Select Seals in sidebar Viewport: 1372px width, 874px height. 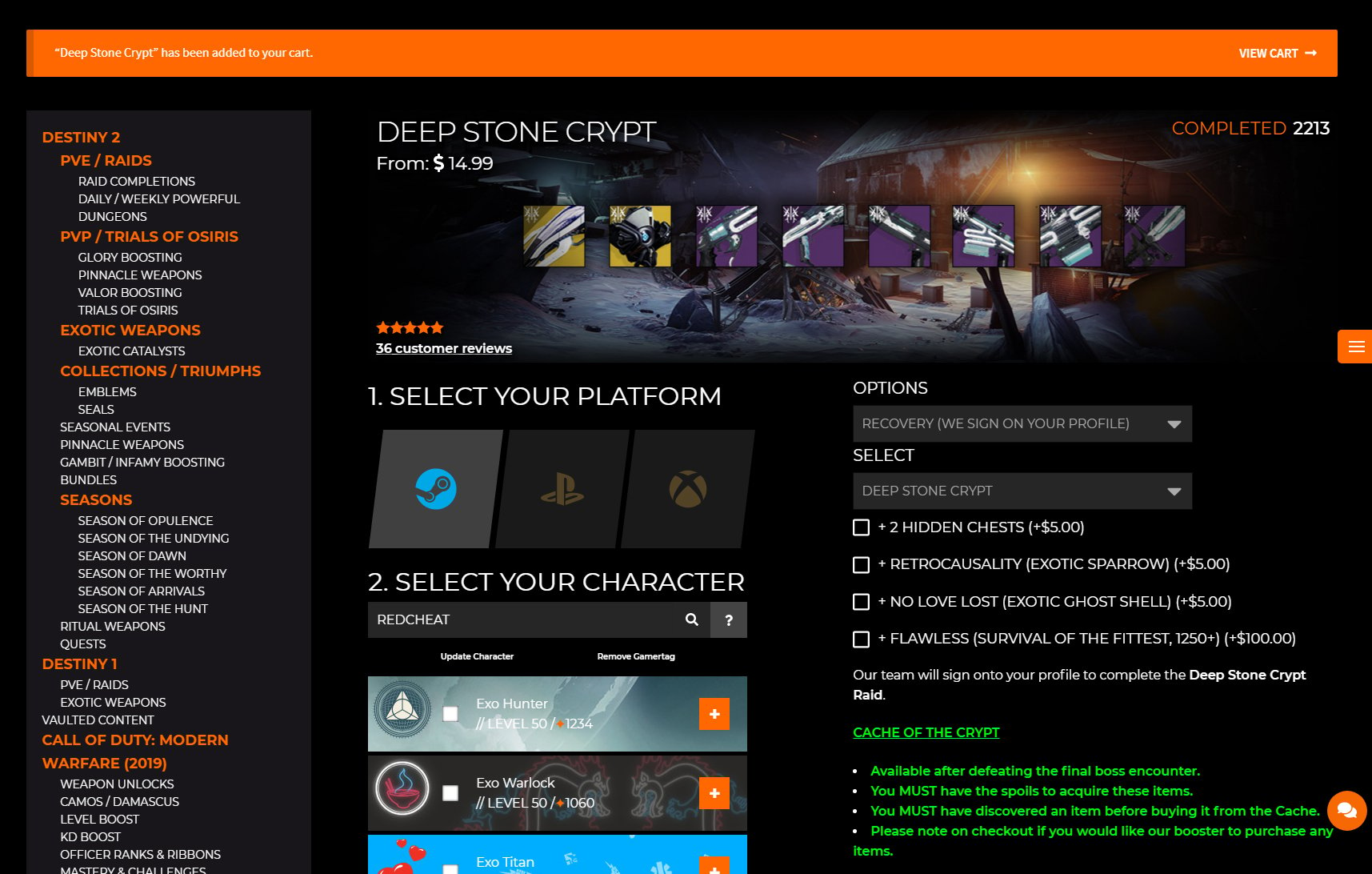point(96,410)
